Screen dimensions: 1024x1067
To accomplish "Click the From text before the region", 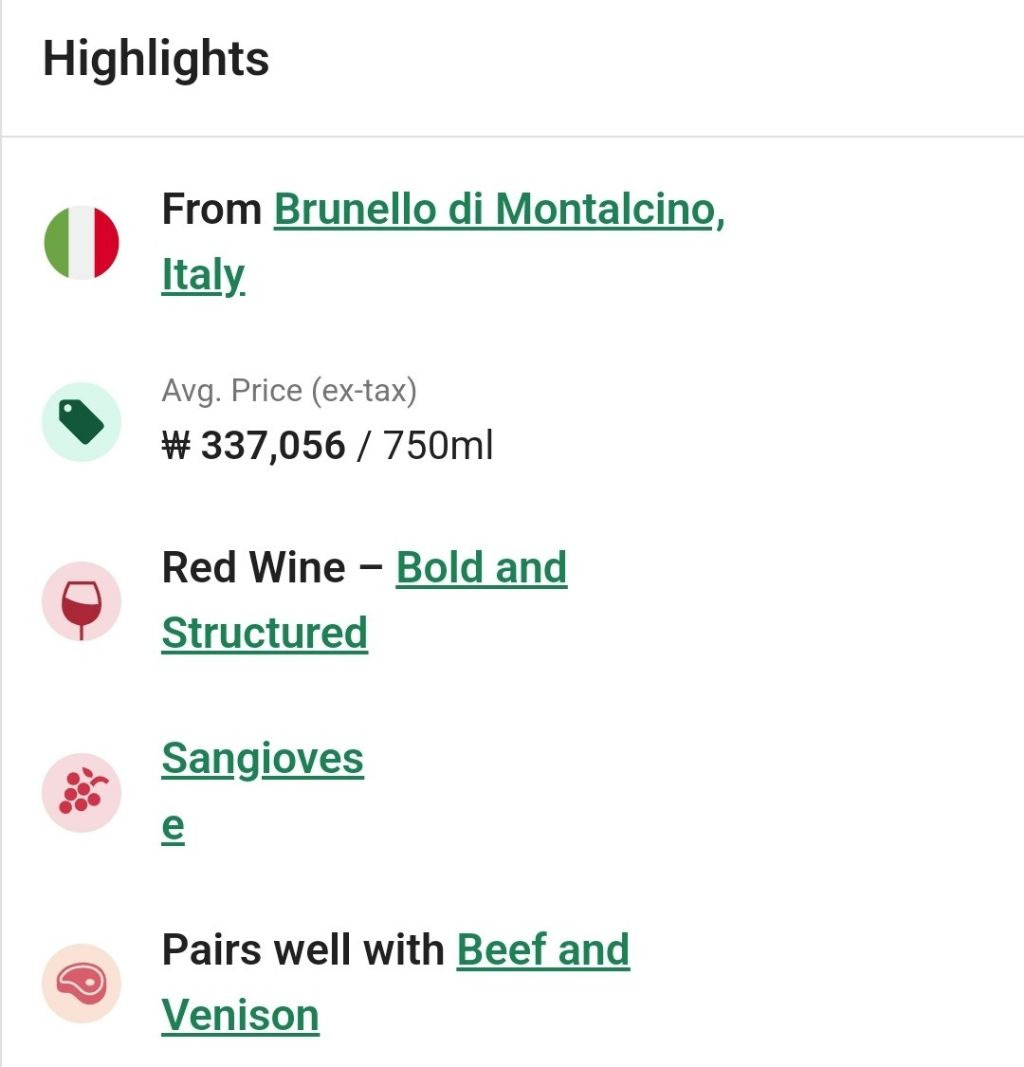I will click(x=211, y=210).
